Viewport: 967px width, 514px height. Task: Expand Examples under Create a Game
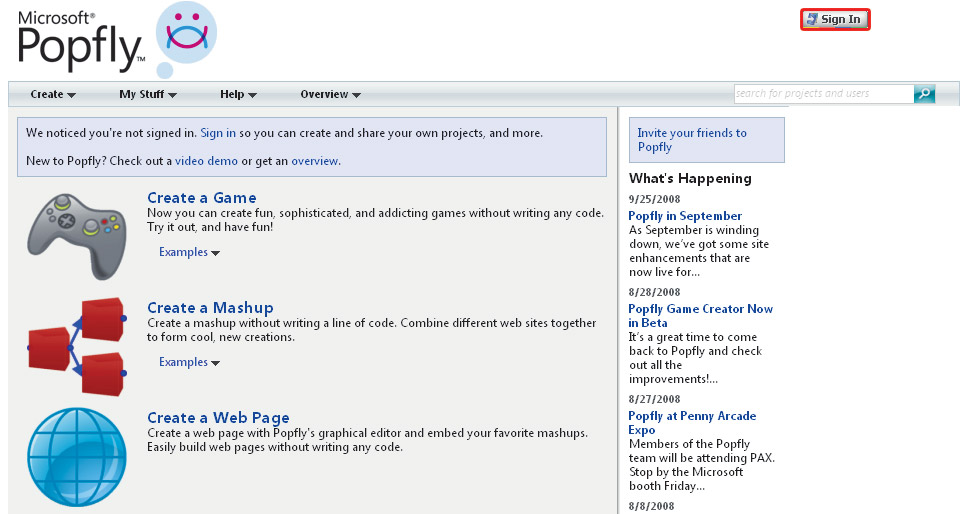[189, 253]
